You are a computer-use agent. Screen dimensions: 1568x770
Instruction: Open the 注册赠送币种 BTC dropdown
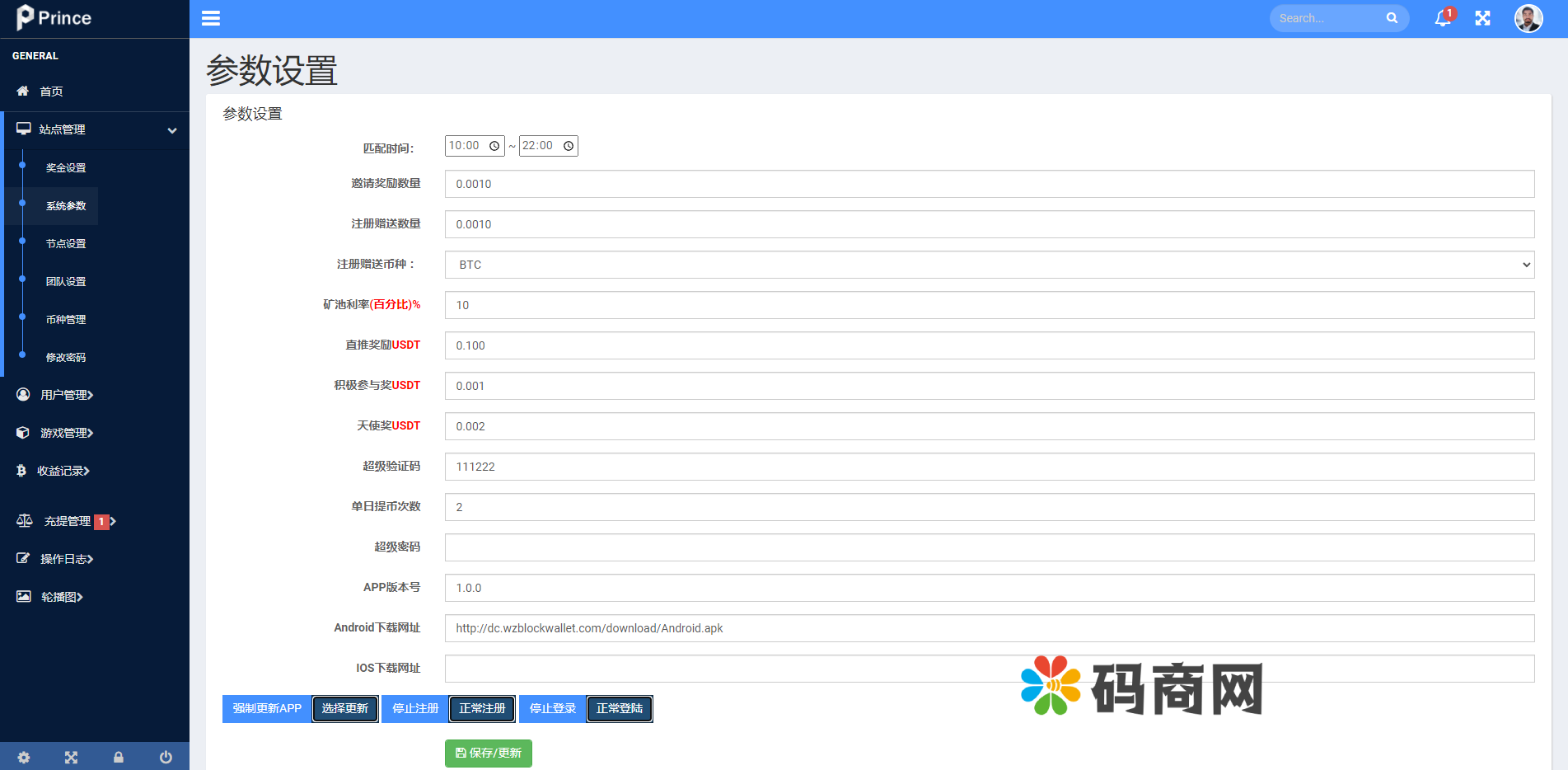[x=989, y=265]
